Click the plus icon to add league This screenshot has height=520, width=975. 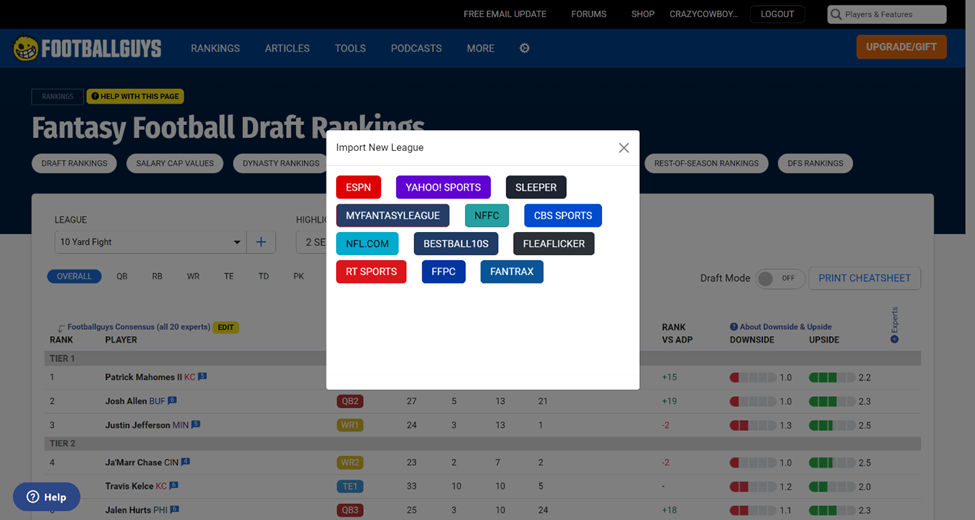pos(261,242)
